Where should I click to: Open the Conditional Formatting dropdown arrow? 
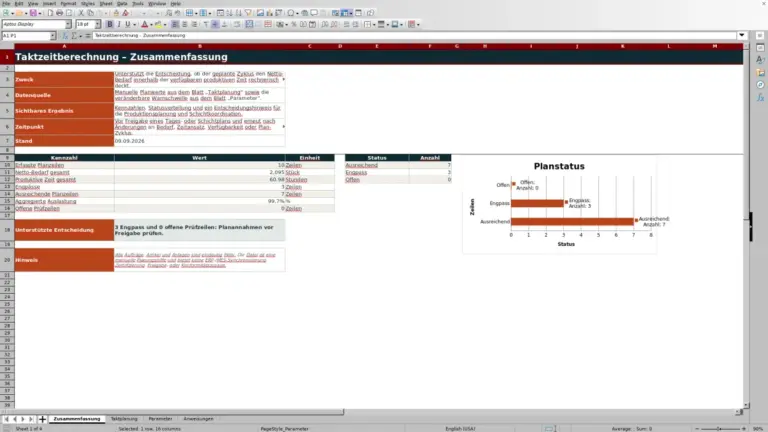click(x=418, y=24)
